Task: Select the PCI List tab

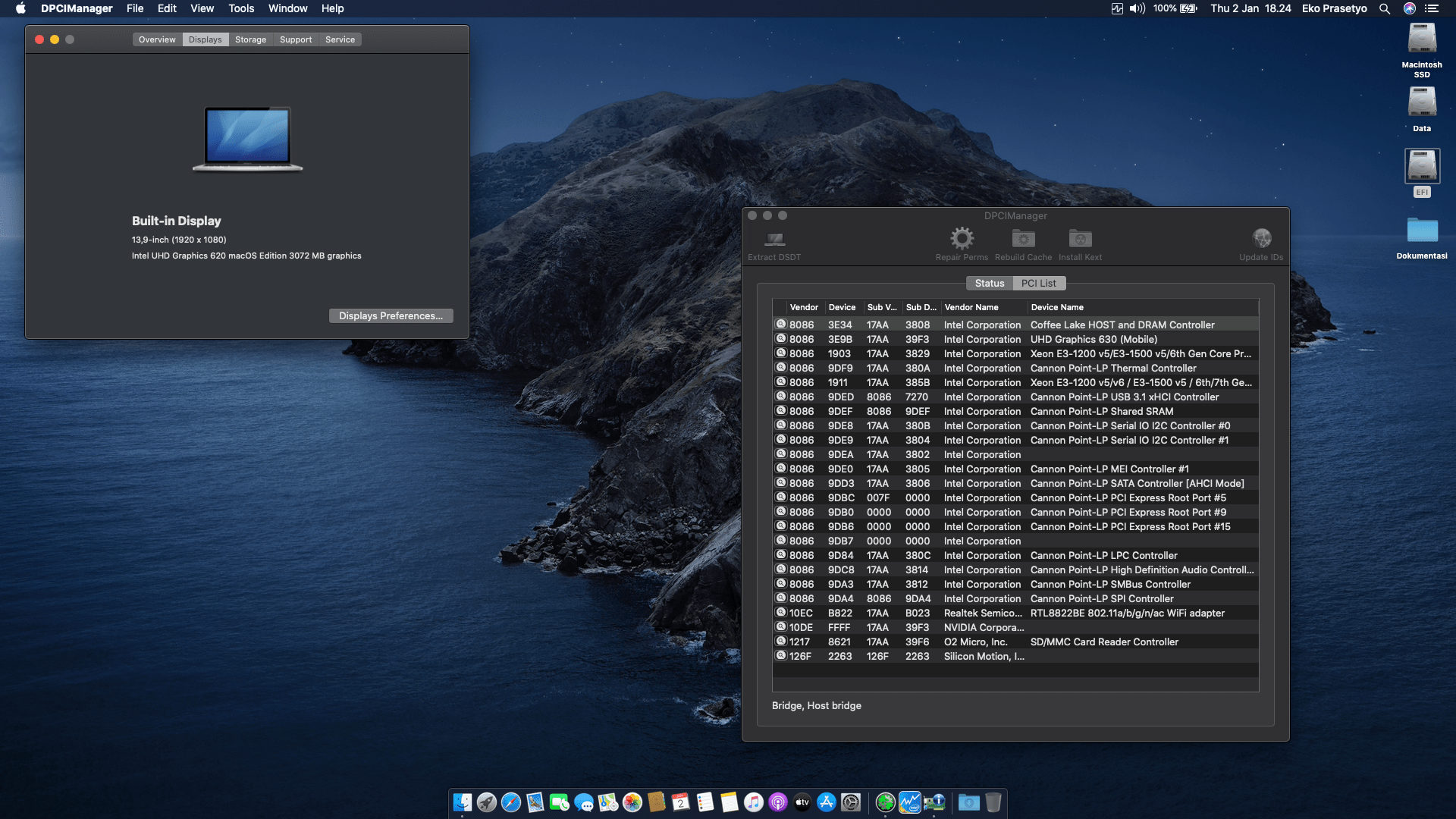Action: [1039, 283]
